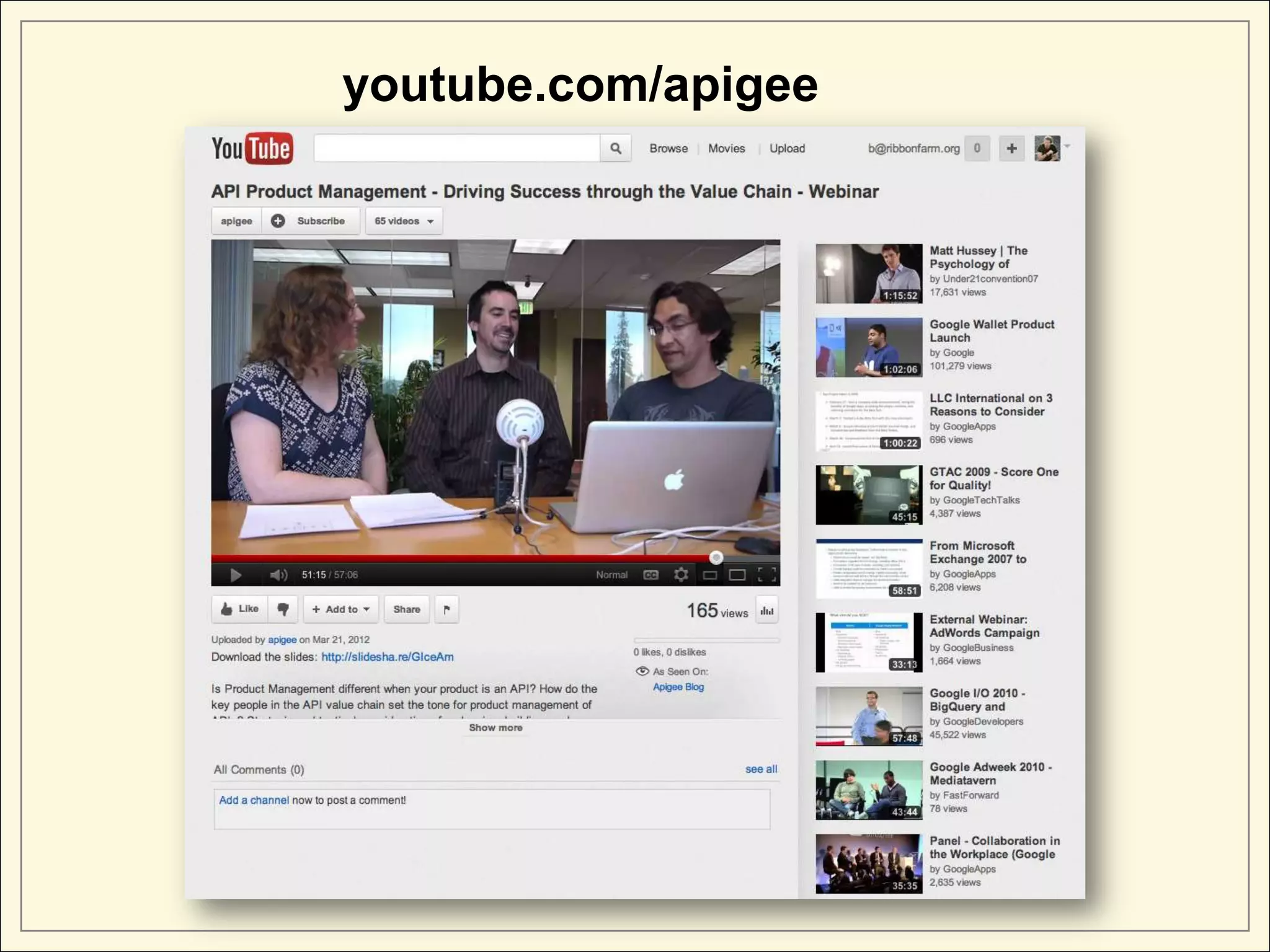Click the user avatar picture in header
Viewport: 1270px width, 952px height.
[x=1047, y=148]
